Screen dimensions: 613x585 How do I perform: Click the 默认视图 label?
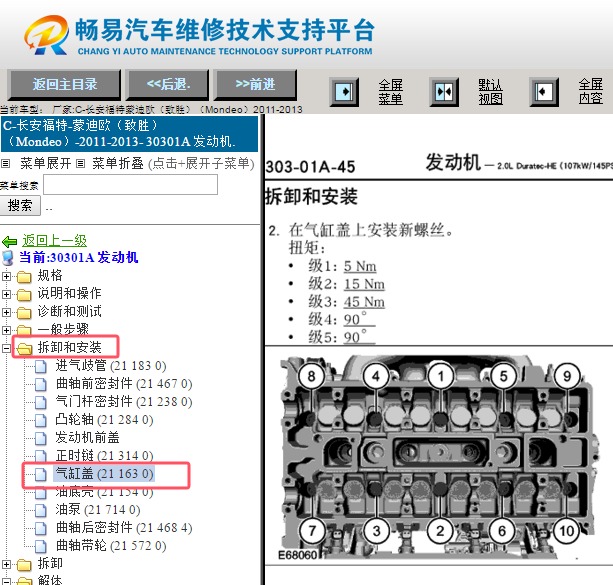pyautogui.click(x=490, y=92)
